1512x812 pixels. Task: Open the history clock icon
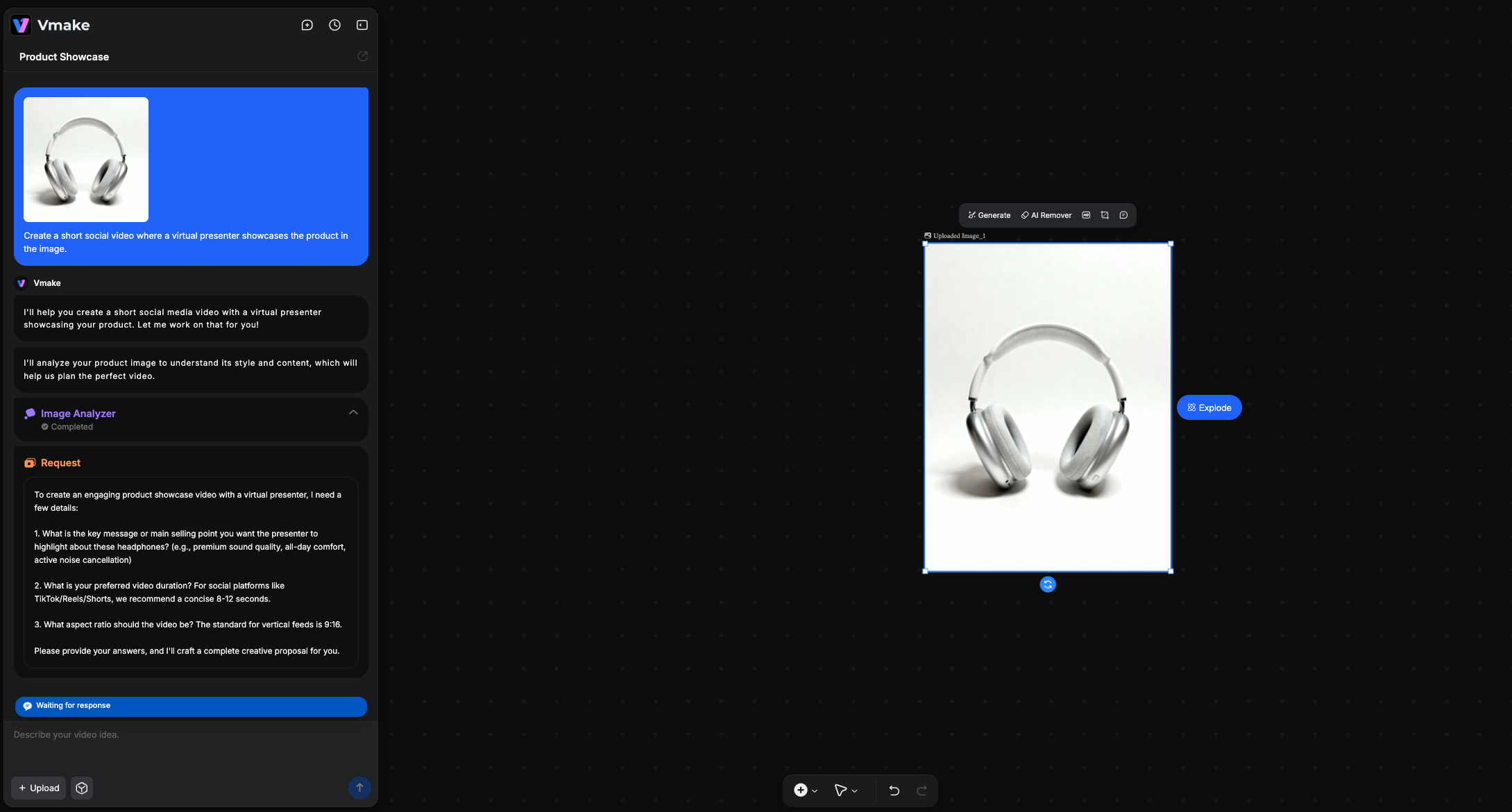334,25
